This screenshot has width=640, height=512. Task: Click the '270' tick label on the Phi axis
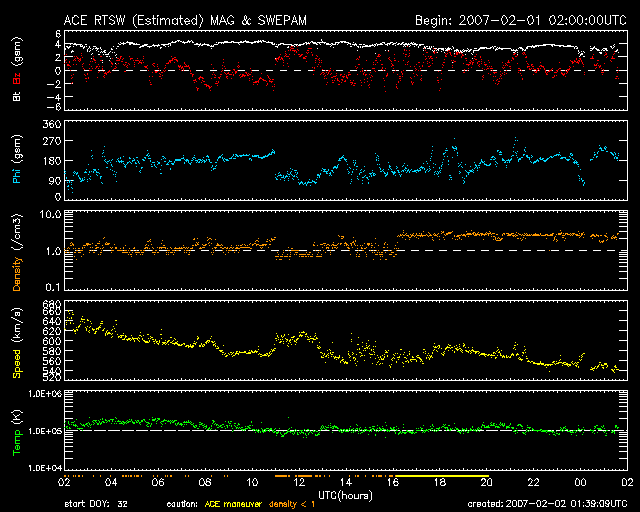[x=52, y=141]
